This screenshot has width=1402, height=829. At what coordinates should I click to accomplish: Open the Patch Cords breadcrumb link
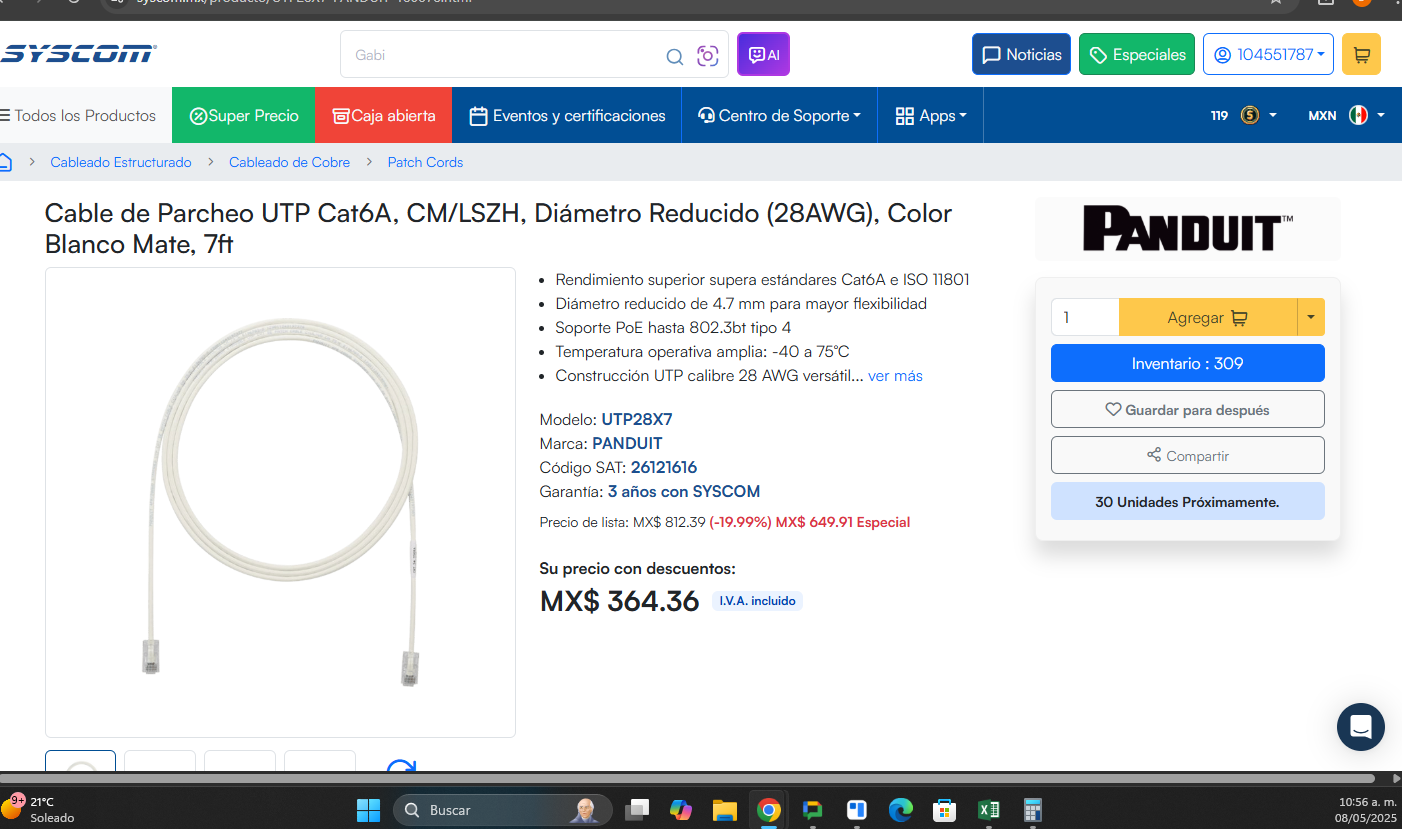[425, 162]
